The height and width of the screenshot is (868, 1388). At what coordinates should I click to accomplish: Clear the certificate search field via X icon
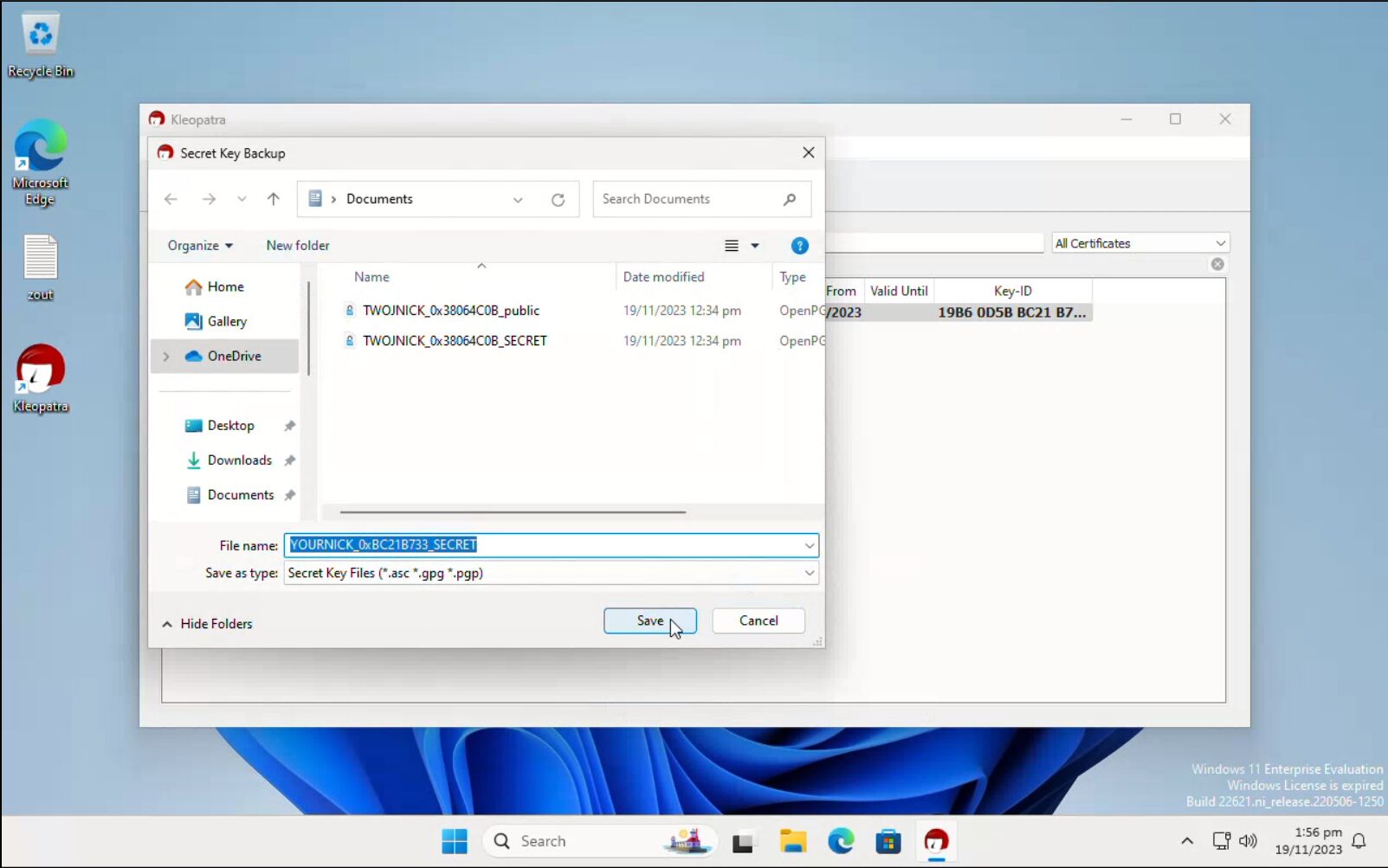pyautogui.click(x=1217, y=264)
